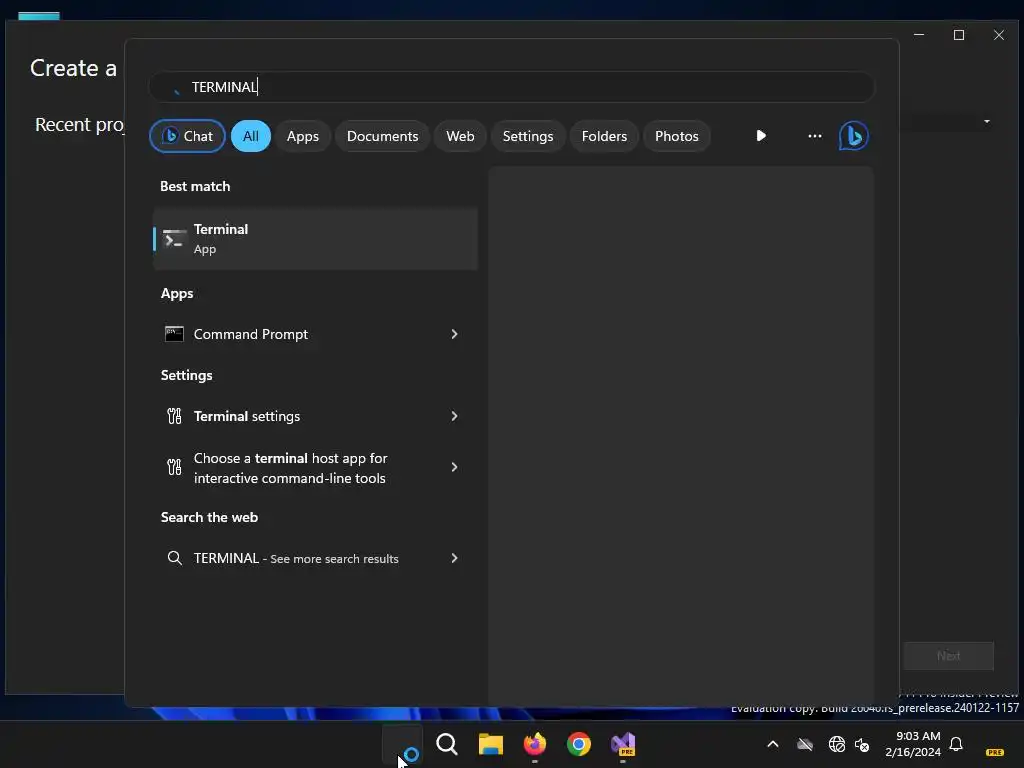Click the search box containing TERMINAL
The image size is (1024, 768).
pos(511,87)
